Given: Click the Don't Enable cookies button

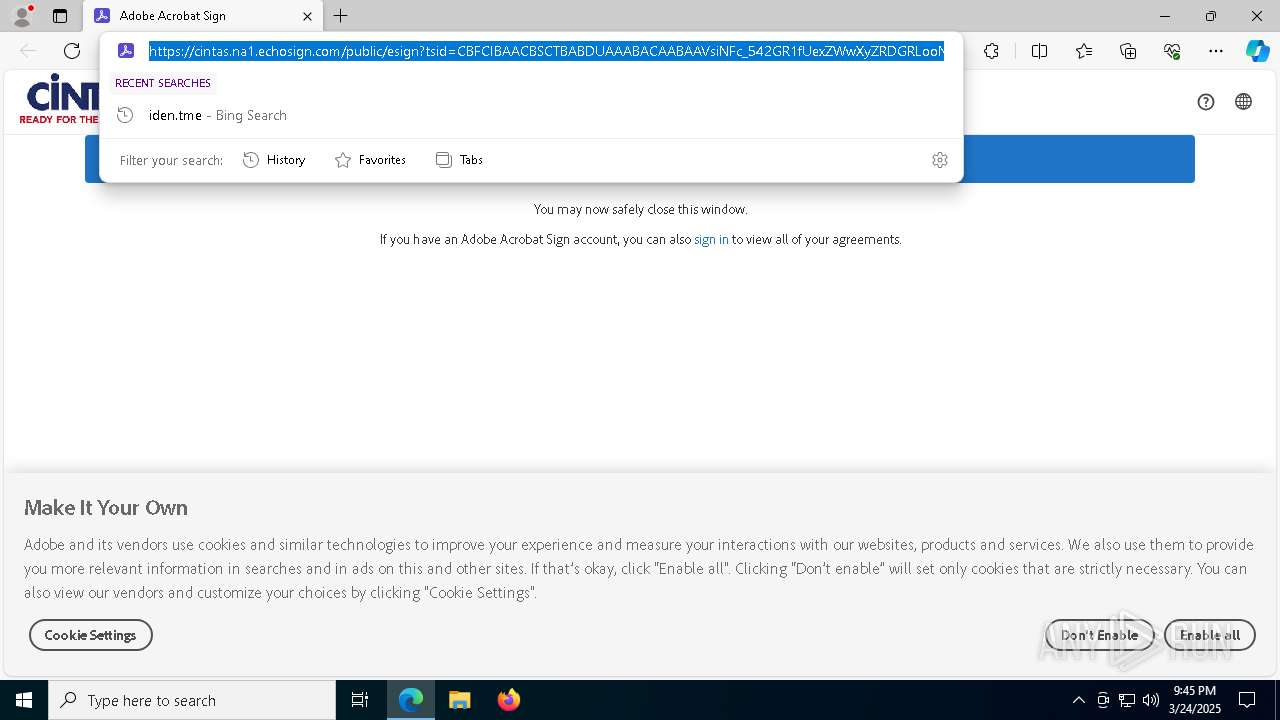Looking at the screenshot, I should point(1099,635).
